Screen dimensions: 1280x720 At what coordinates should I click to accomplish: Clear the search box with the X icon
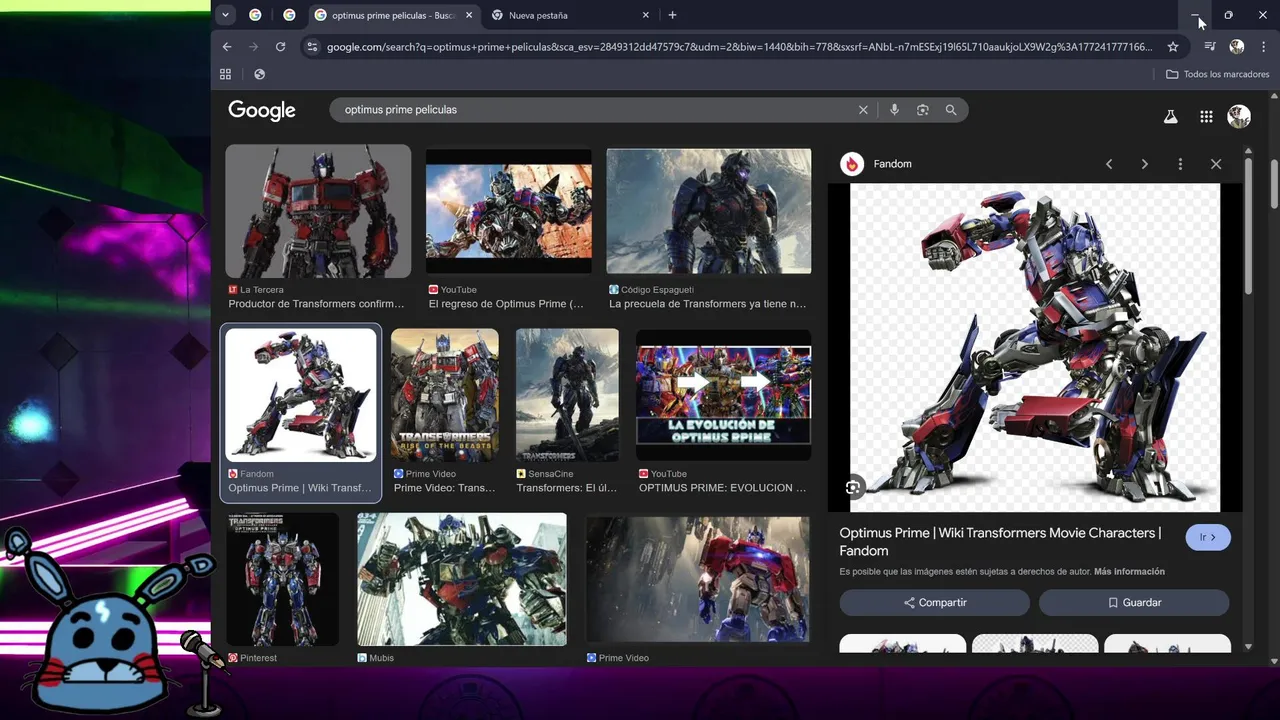pos(863,110)
